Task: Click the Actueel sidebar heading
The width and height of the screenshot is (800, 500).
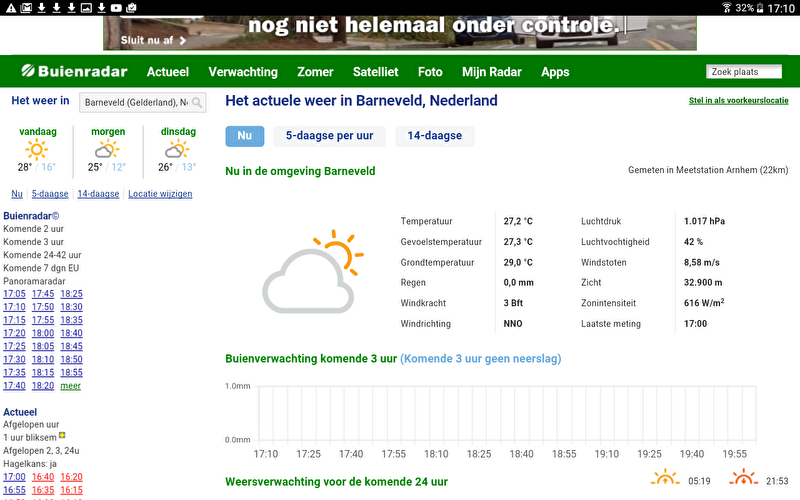Action: coord(20,412)
